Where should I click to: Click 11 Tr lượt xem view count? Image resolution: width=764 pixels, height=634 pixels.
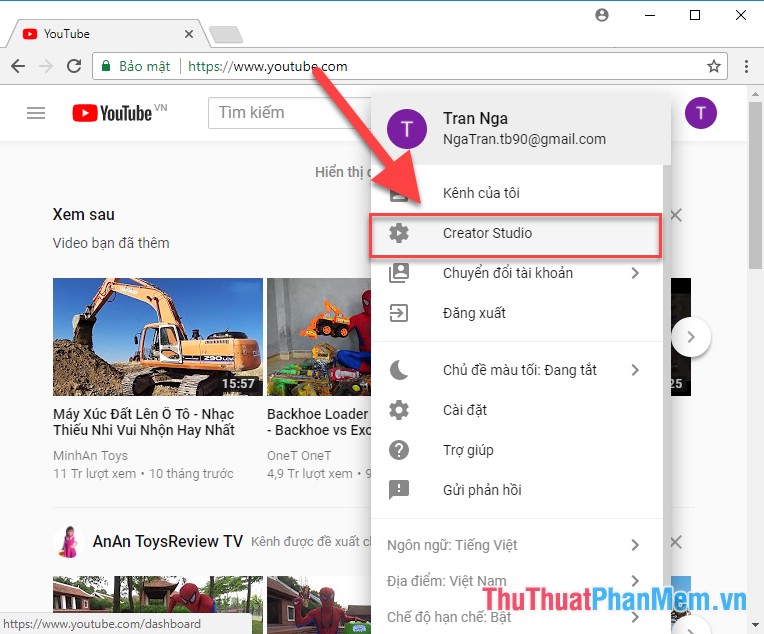[95, 474]
